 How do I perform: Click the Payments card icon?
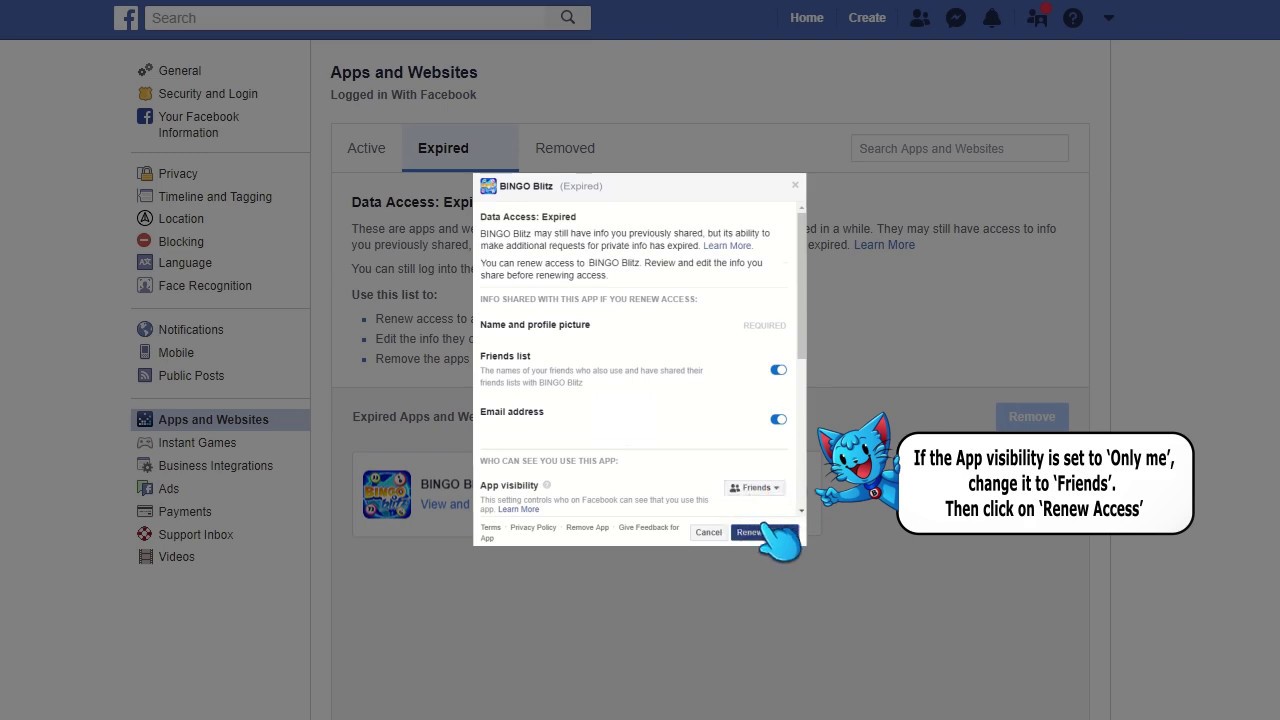click(x=145, y=511)
